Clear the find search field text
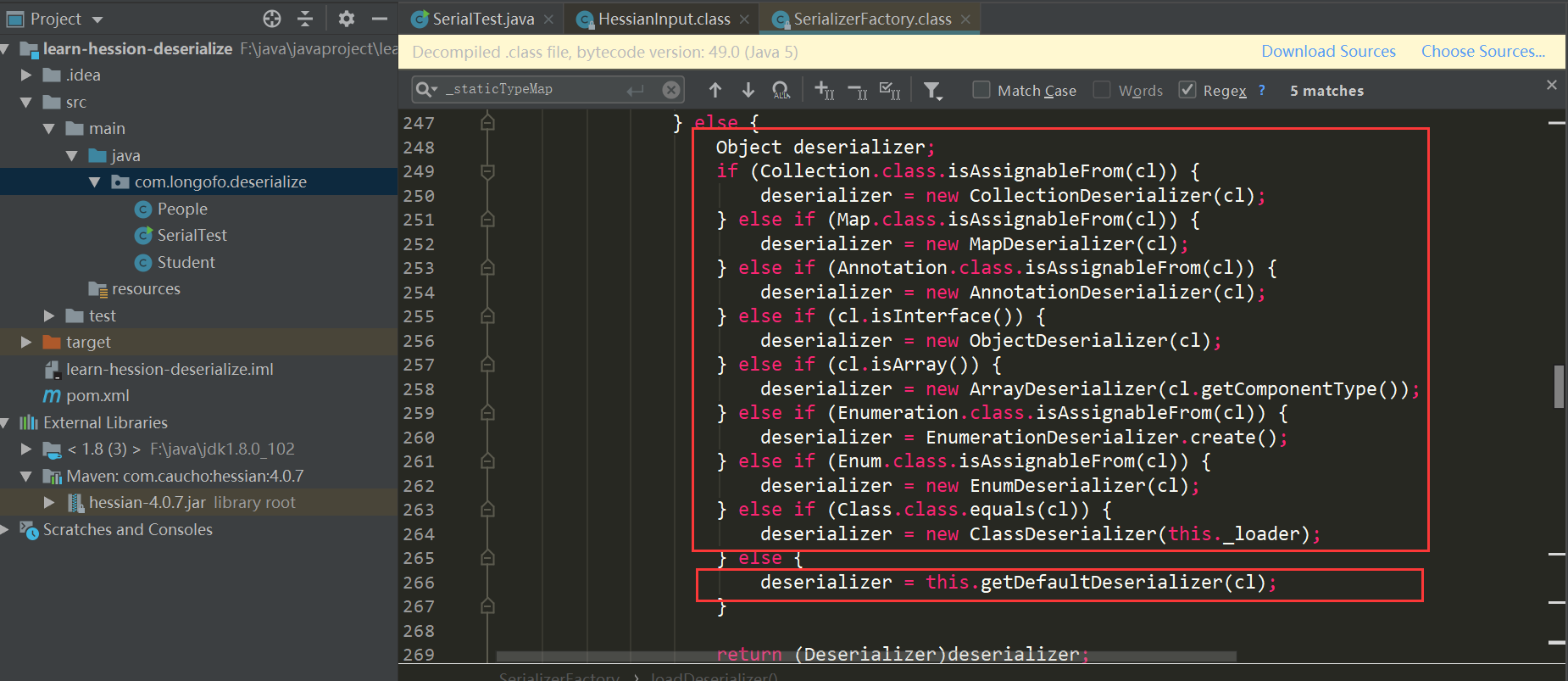This screenshot has height=681, width=1568. (x=671, y=90)
